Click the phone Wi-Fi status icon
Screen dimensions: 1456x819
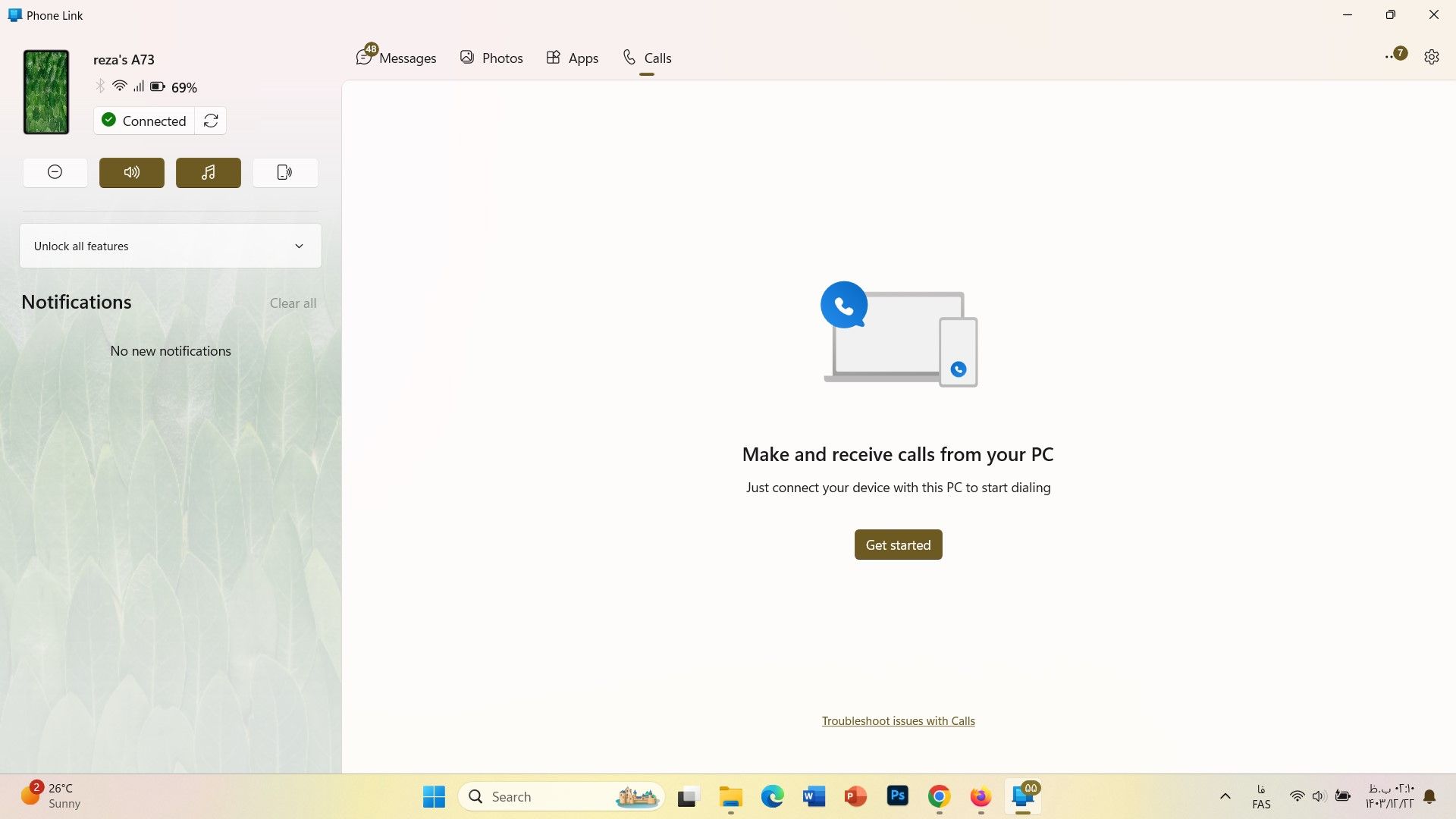(x=119, y=86)
